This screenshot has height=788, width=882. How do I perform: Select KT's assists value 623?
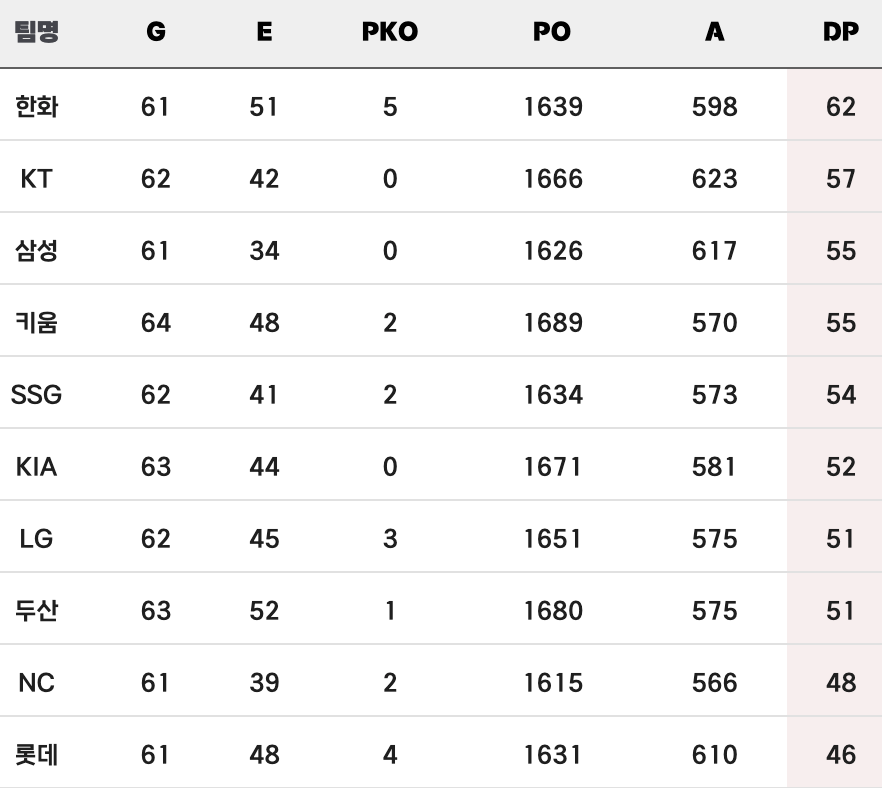click(x=714, y=179)
